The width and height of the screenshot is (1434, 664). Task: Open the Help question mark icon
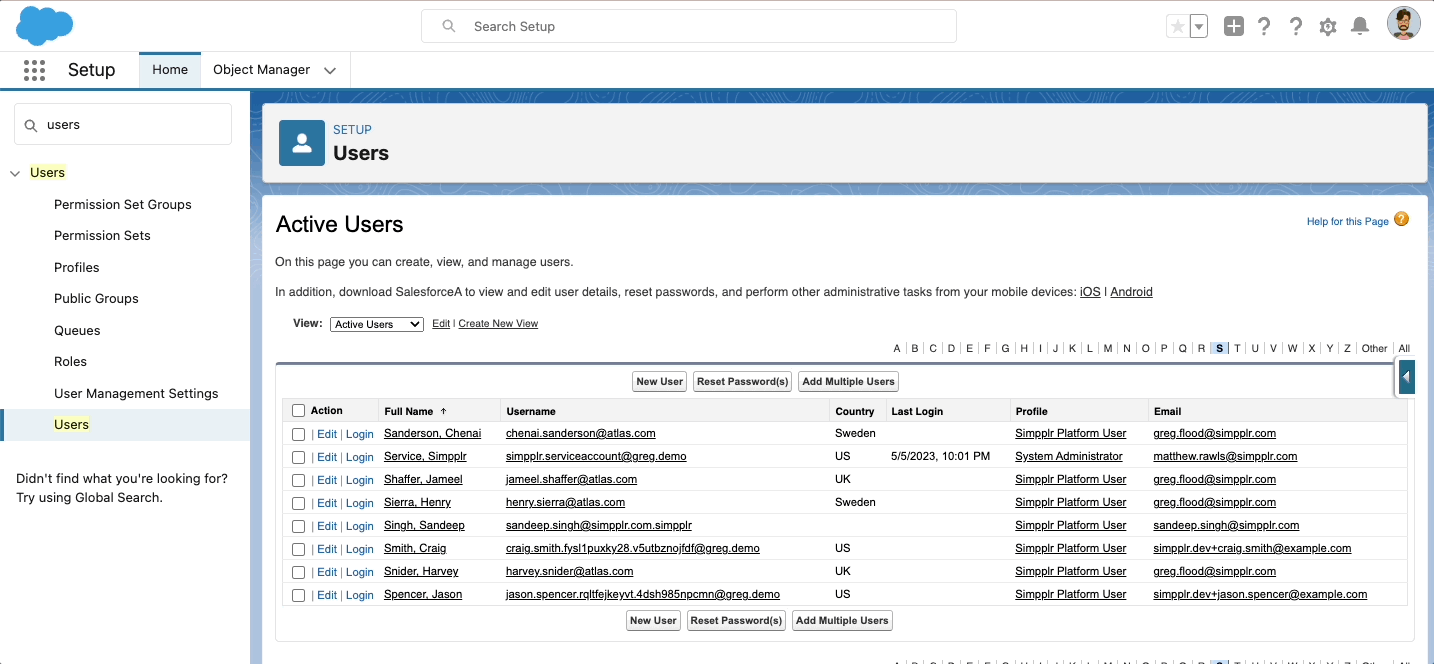click(1296, 26)
